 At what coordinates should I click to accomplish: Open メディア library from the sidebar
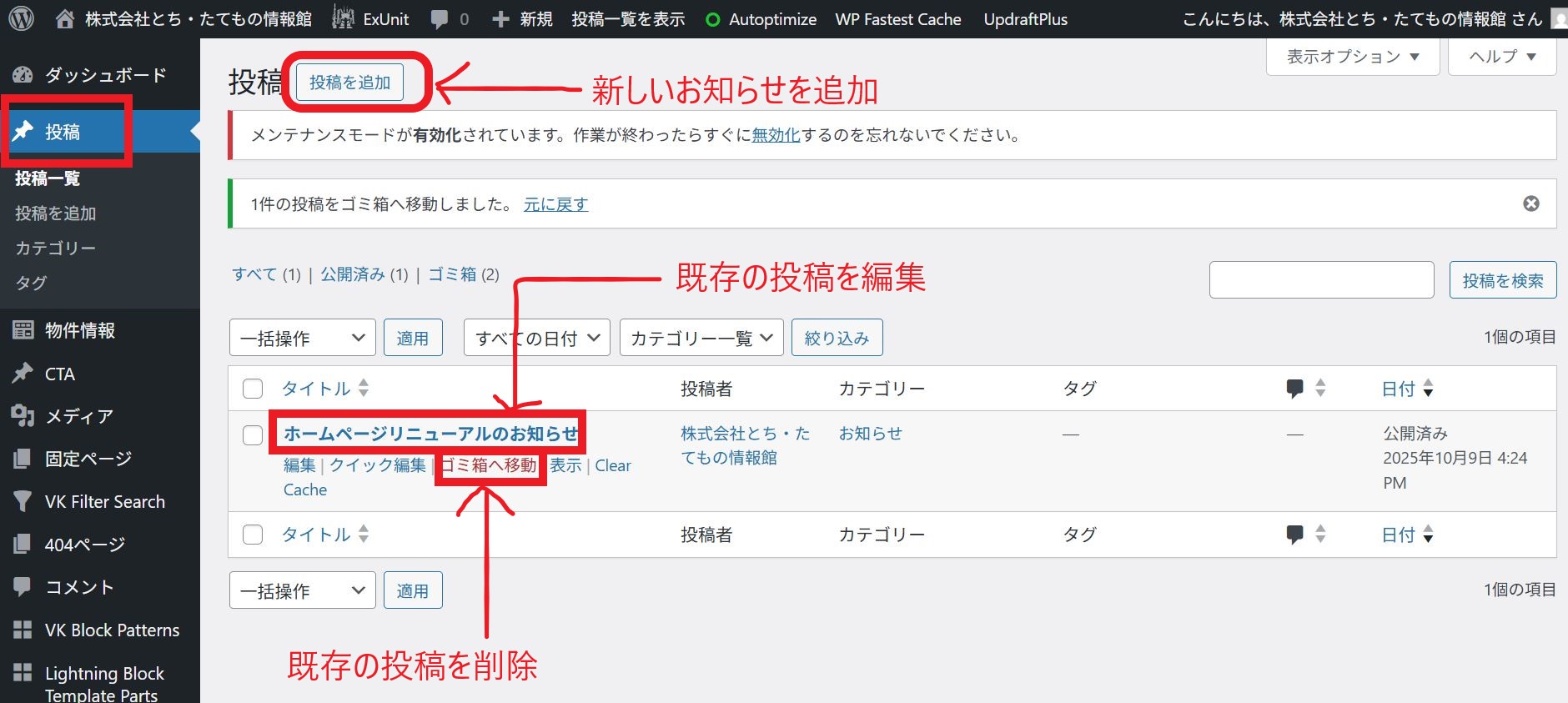coord(78,416)
